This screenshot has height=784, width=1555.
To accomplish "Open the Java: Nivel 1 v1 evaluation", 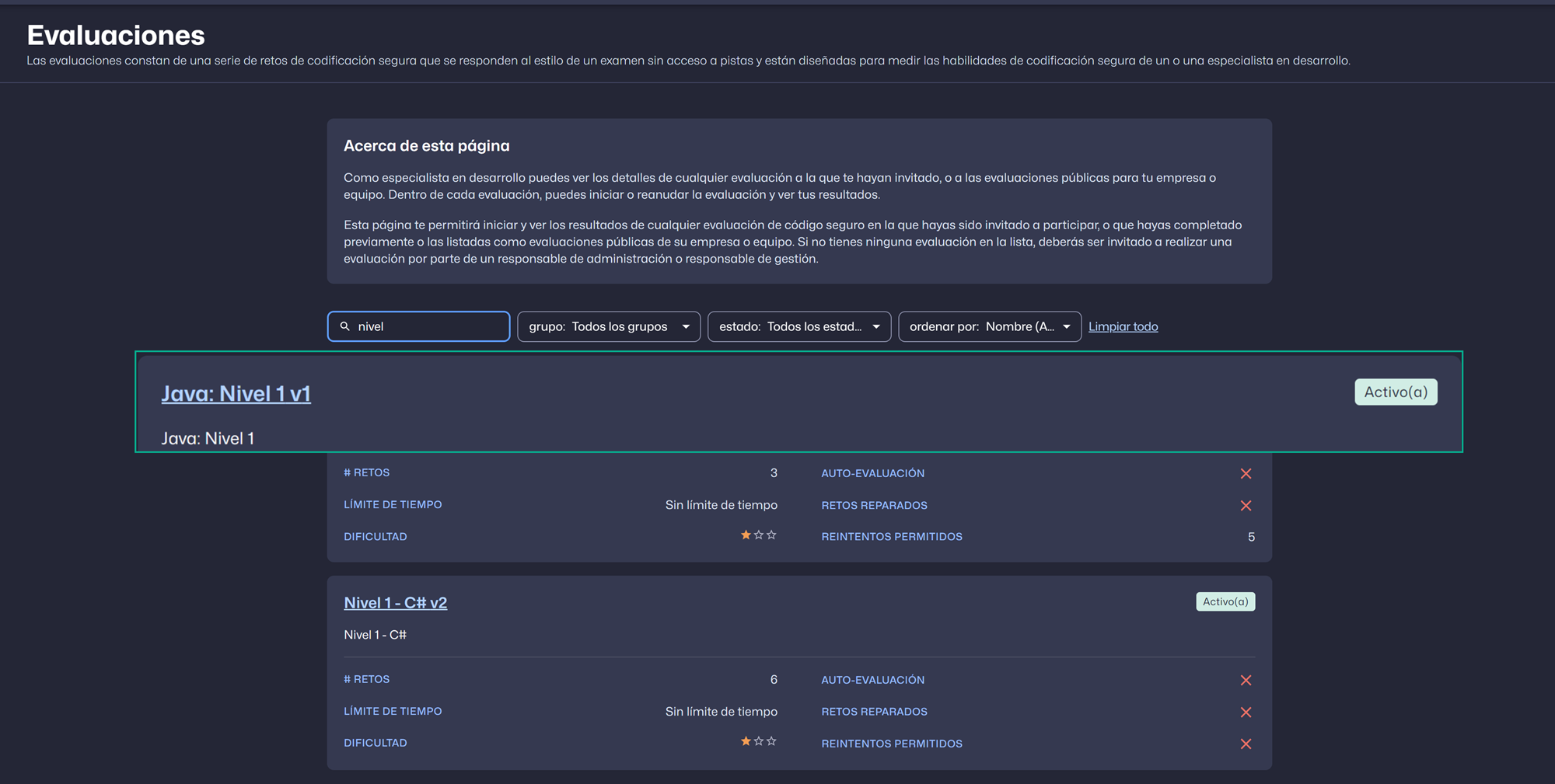I will [x=236, y=394].
